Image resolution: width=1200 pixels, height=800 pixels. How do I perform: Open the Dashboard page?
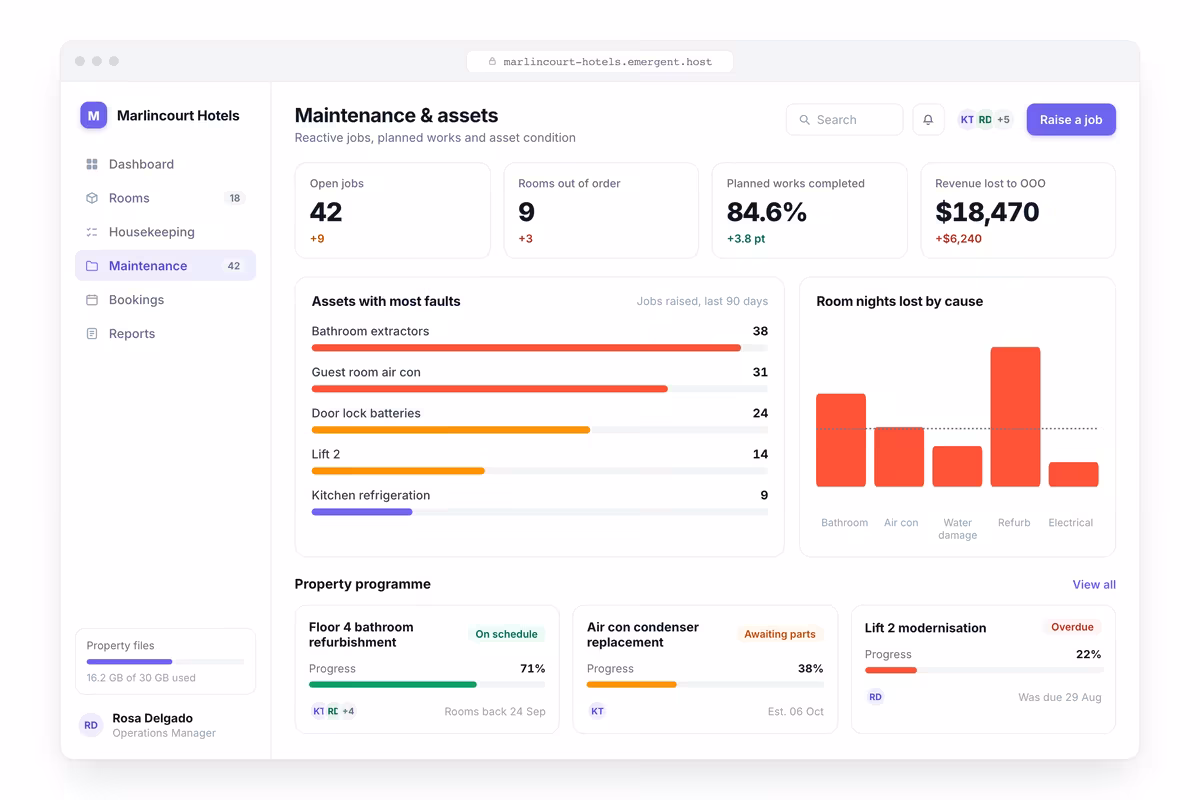tap(165, 164)
